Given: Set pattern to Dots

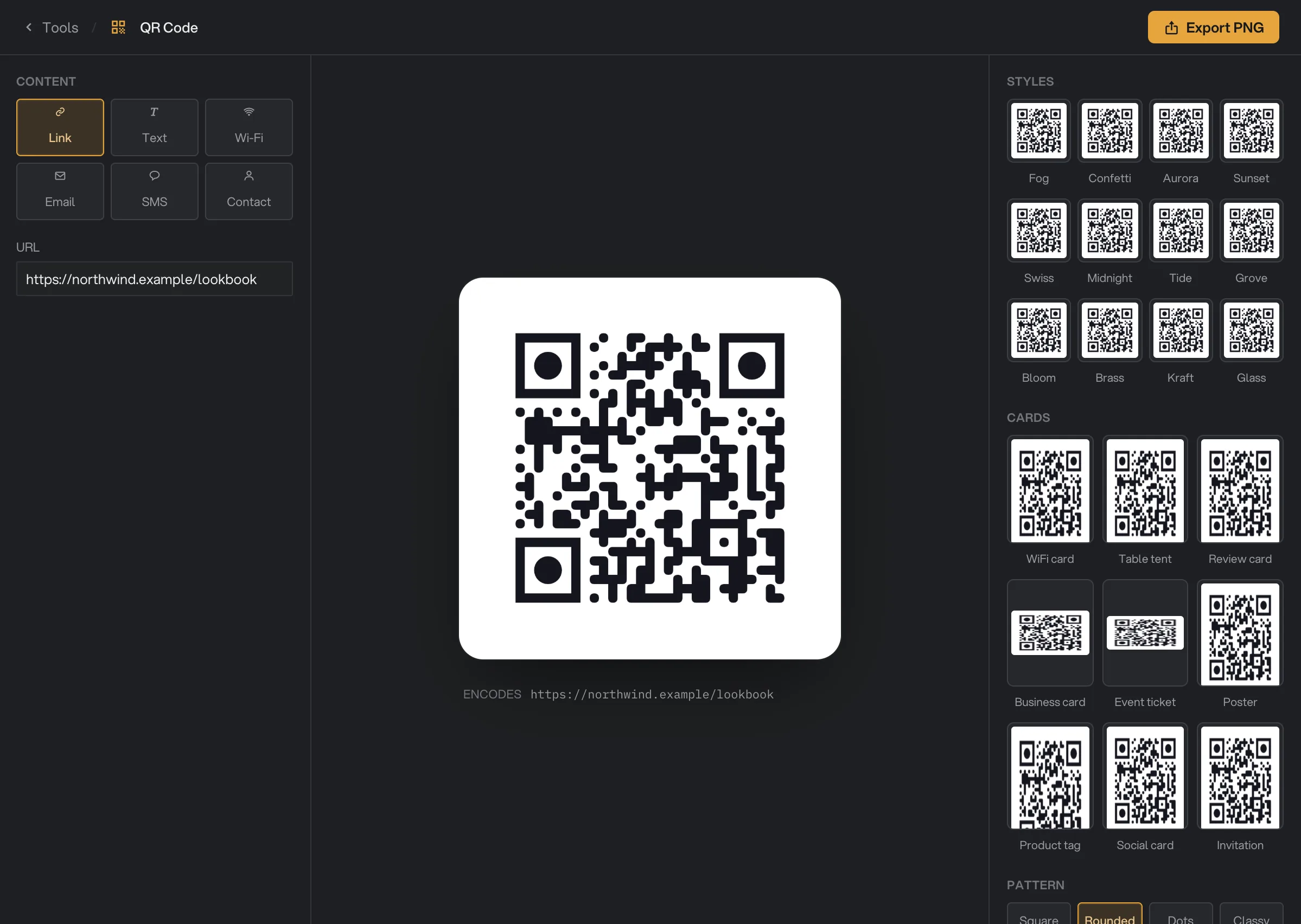Looking at the screenshot, I should pos(1181,914).
